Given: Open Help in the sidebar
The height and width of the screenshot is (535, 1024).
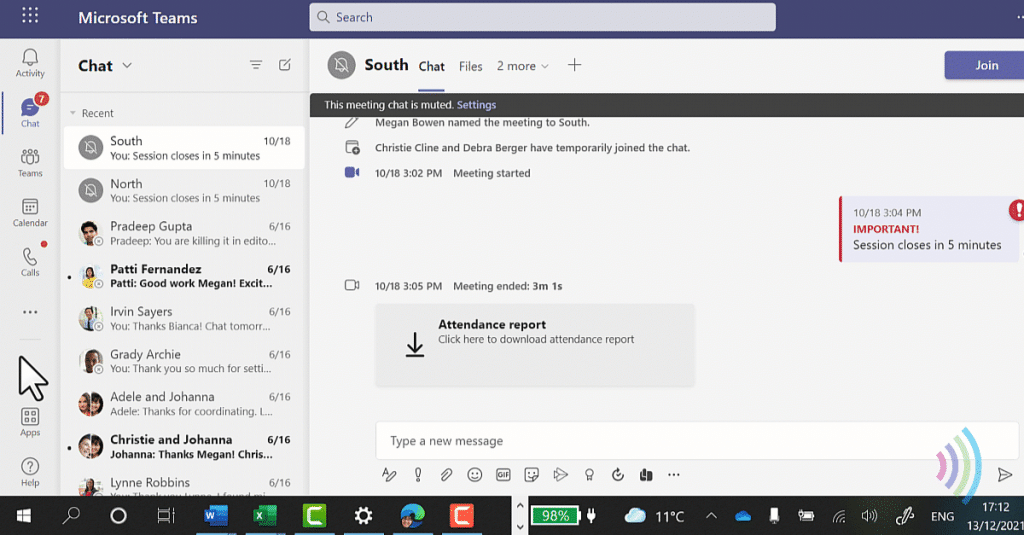Looking at the screenshot, I should [30, 472].
